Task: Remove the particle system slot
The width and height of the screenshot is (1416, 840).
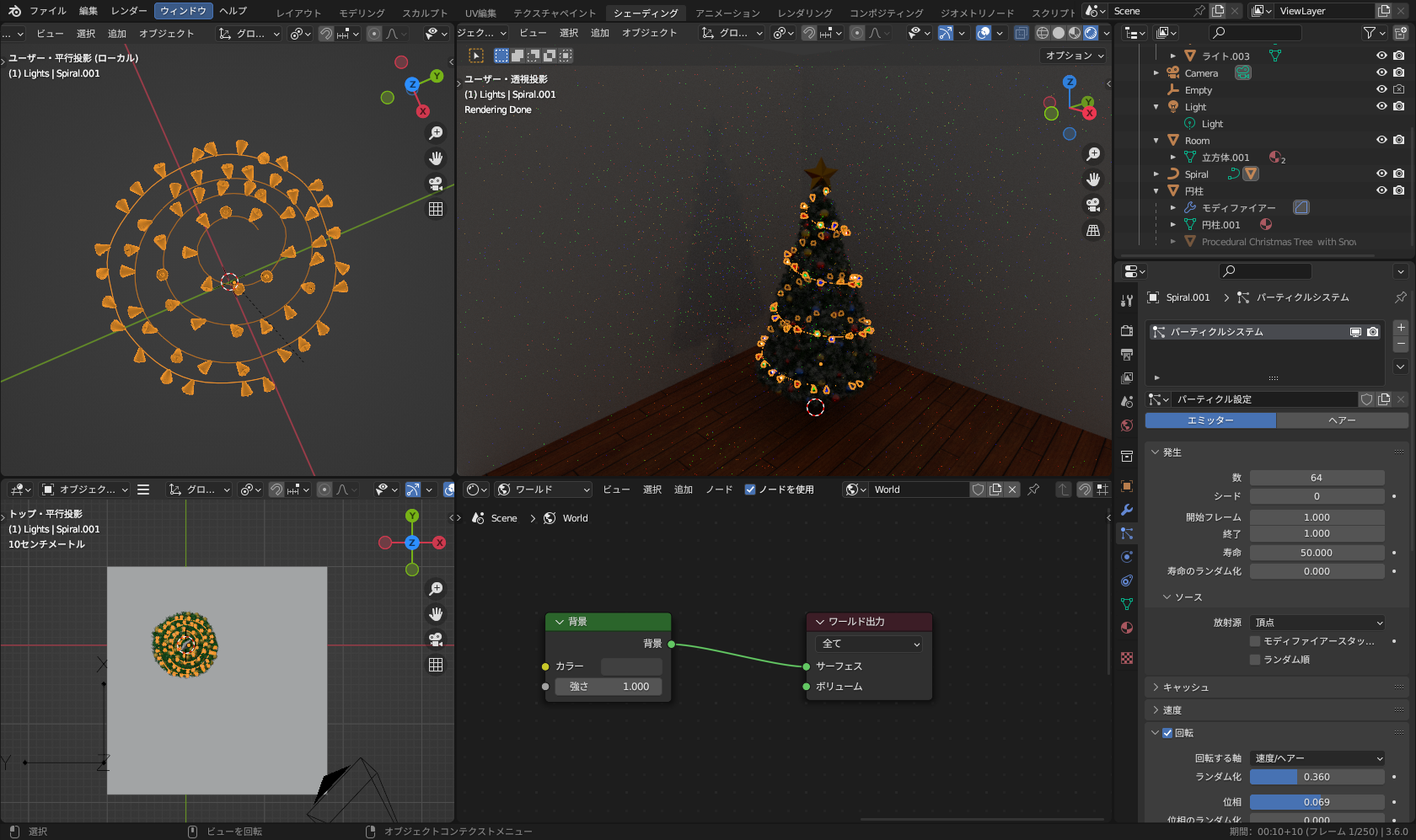Action: coord(1401,344)
